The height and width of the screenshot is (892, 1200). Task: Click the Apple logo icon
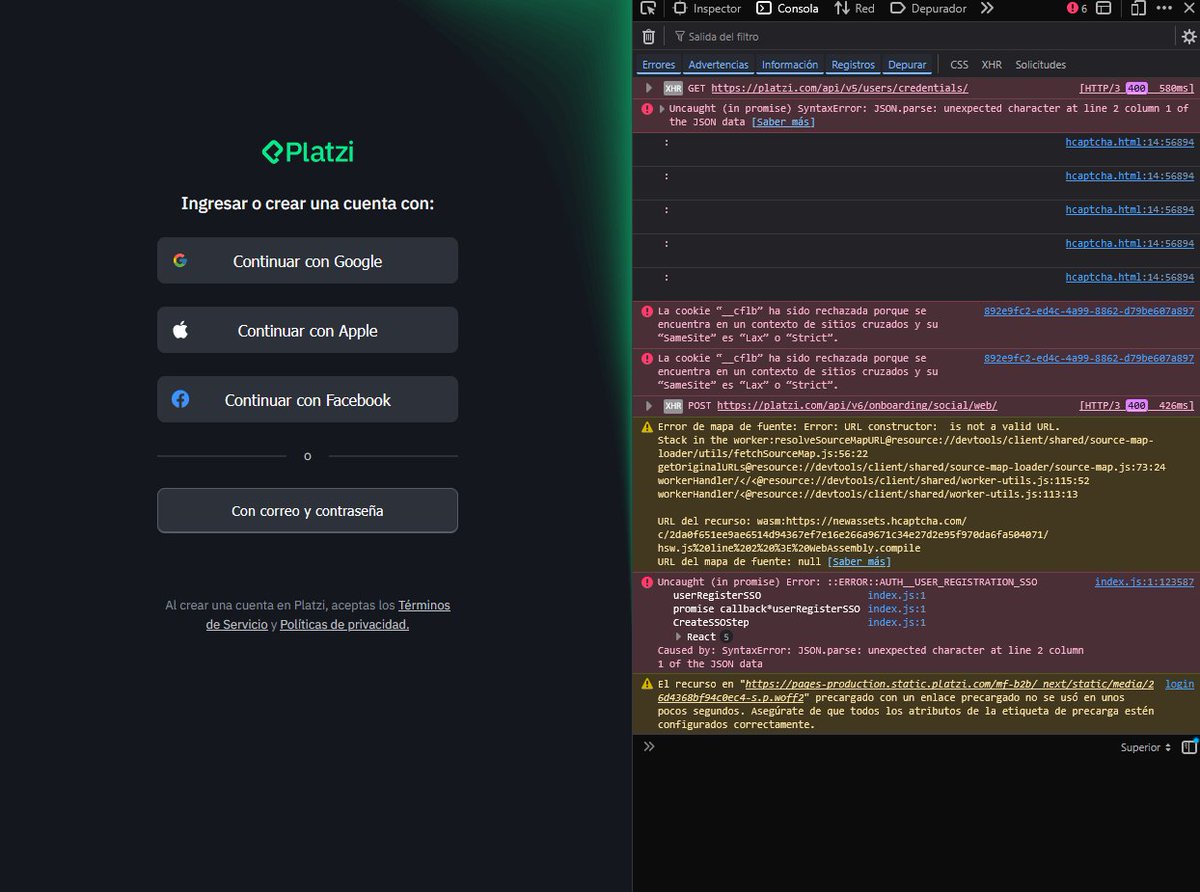pos(180,329)
